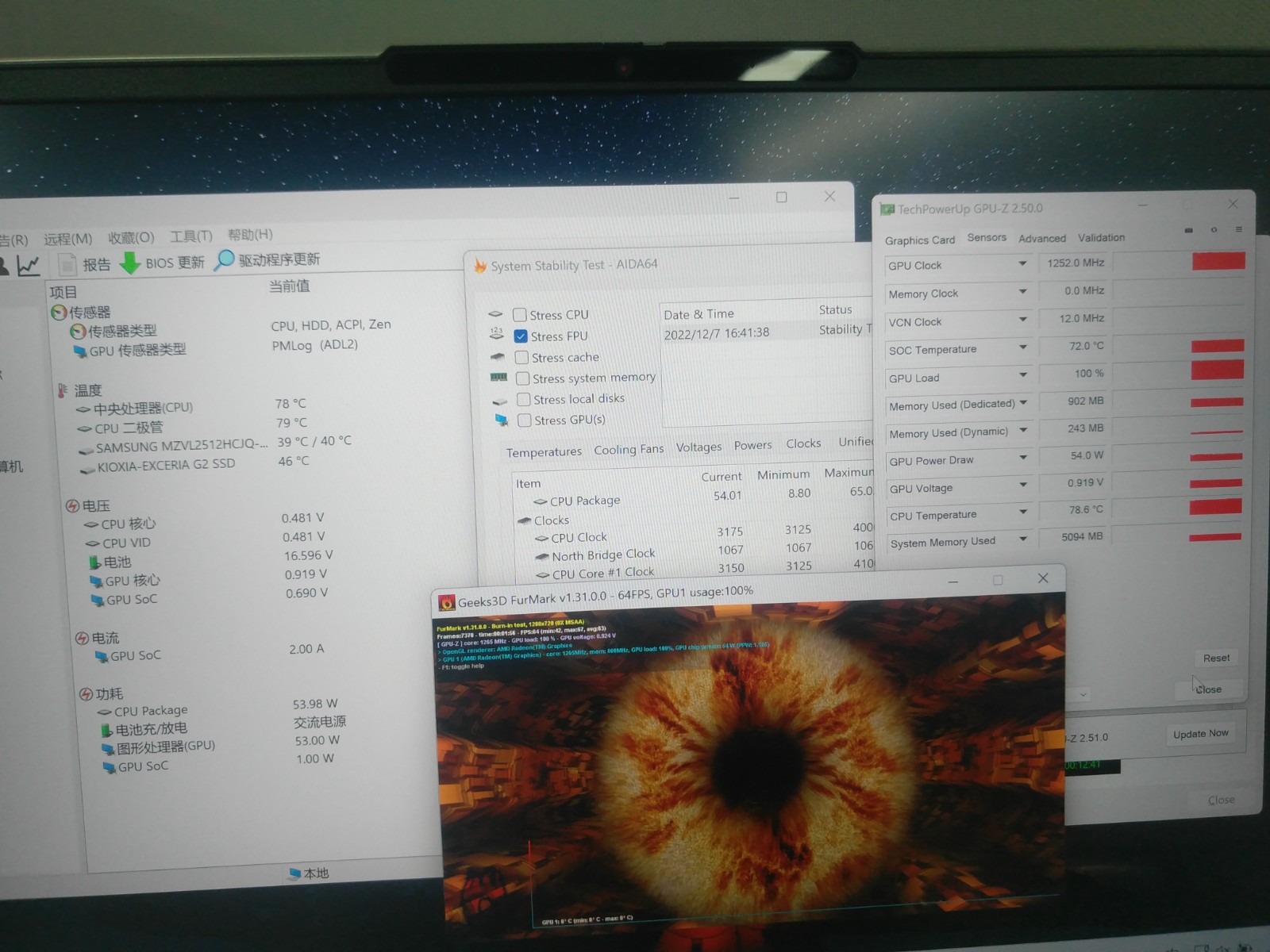
Task: Click the SAMSUNG SSD drive icon
Action: (x=87, y=450)
